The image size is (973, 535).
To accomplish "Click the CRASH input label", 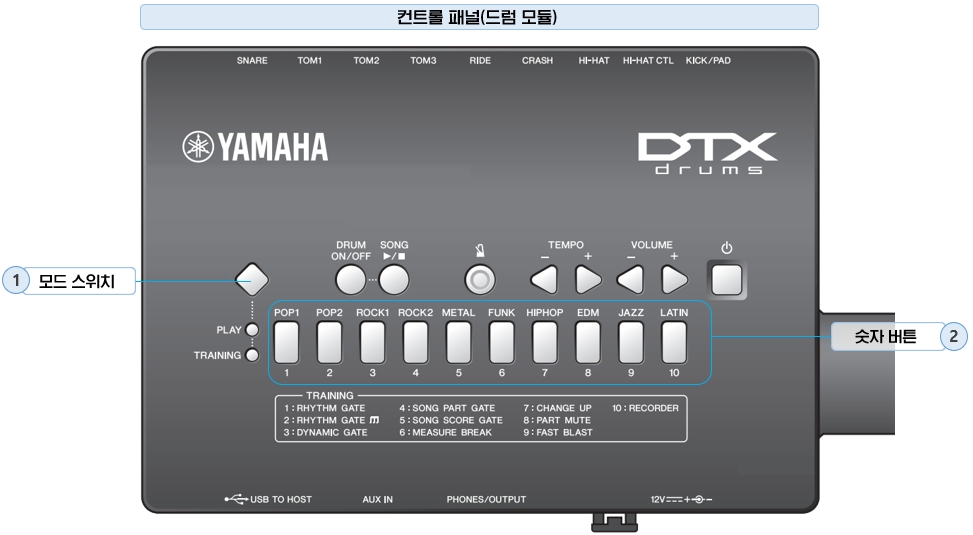I will tap(537, 60).
